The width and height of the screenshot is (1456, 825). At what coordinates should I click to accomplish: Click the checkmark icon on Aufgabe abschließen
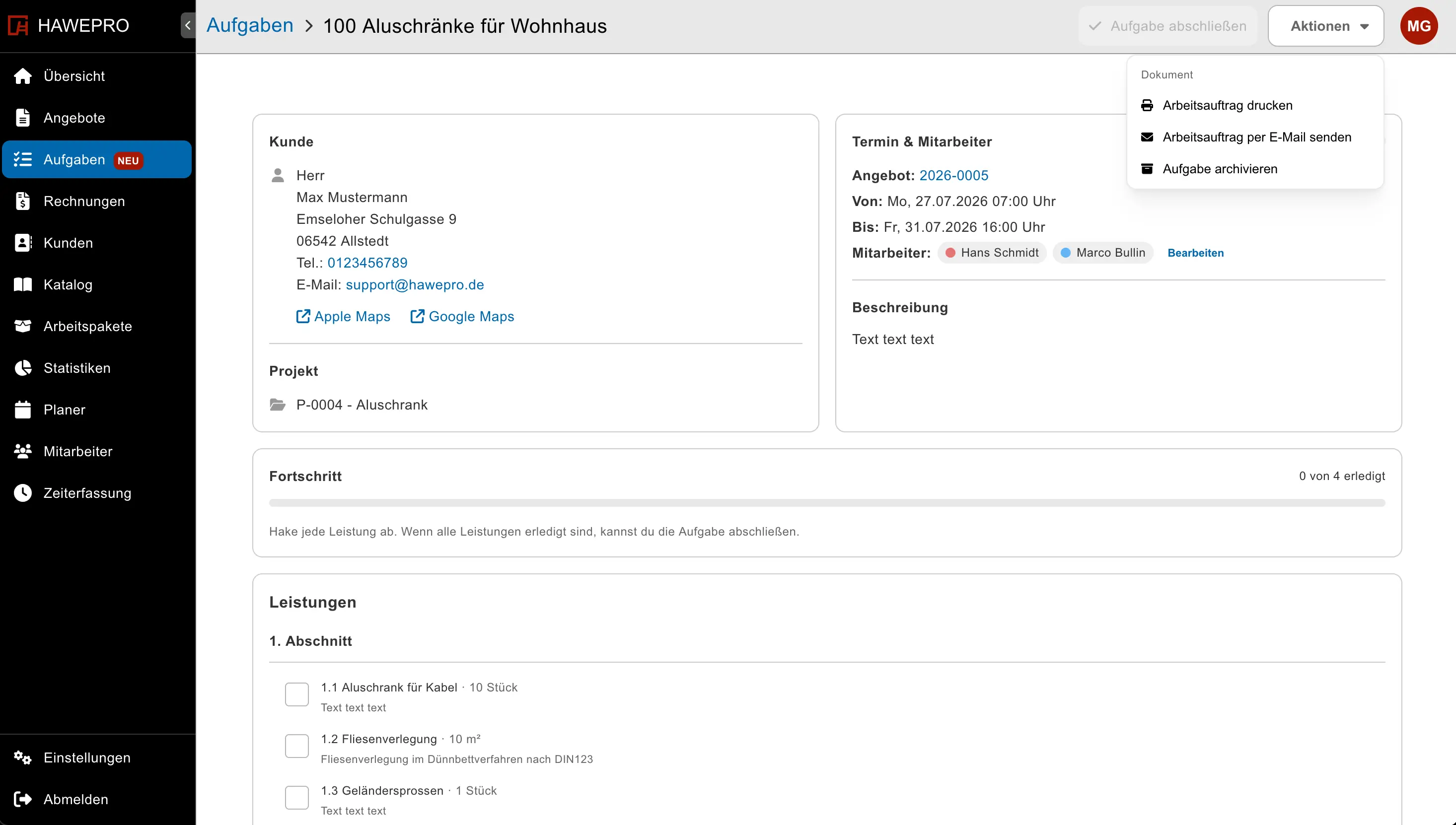point(1095,26)
